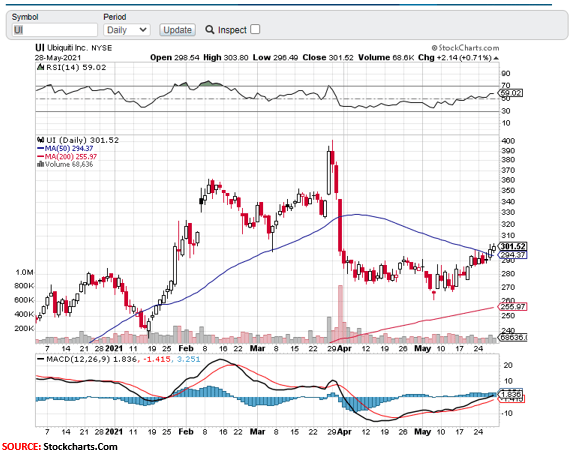This screenshot has height=452, width=572.
Task: Click the Feb label on price chart axis
Action: [186, 349]
